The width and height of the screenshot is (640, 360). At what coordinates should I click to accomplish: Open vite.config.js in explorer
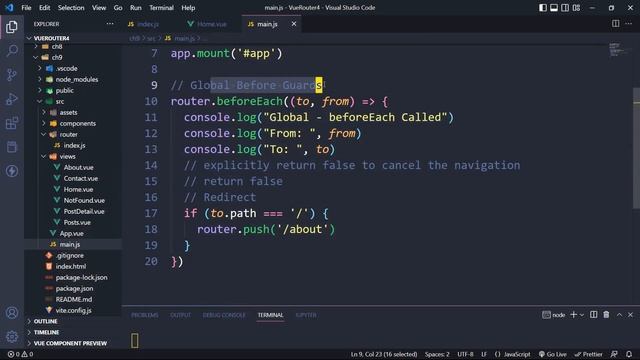click(73, 310)
